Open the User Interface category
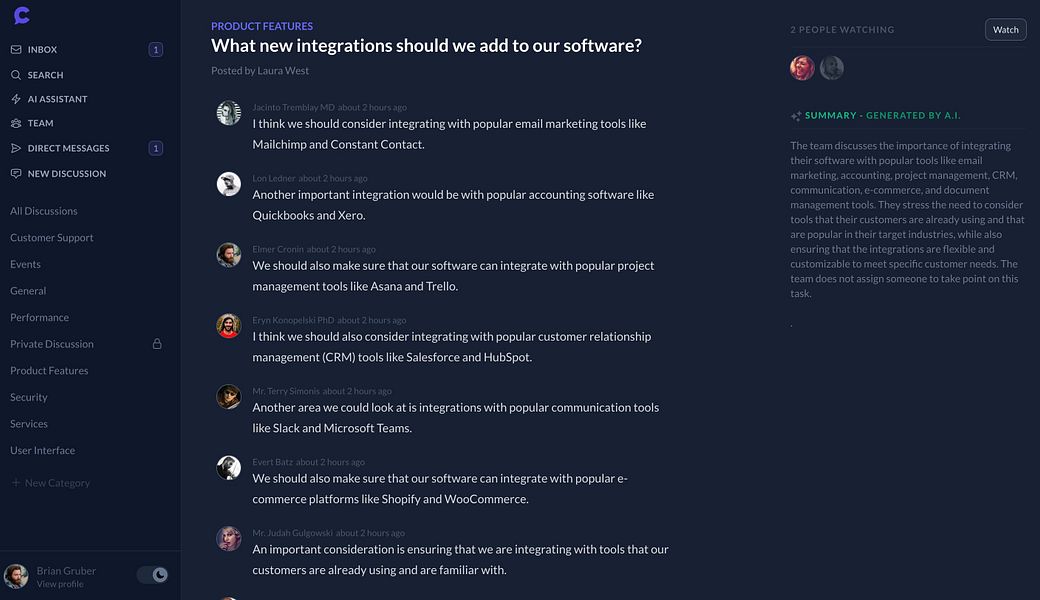 (42, 450)
